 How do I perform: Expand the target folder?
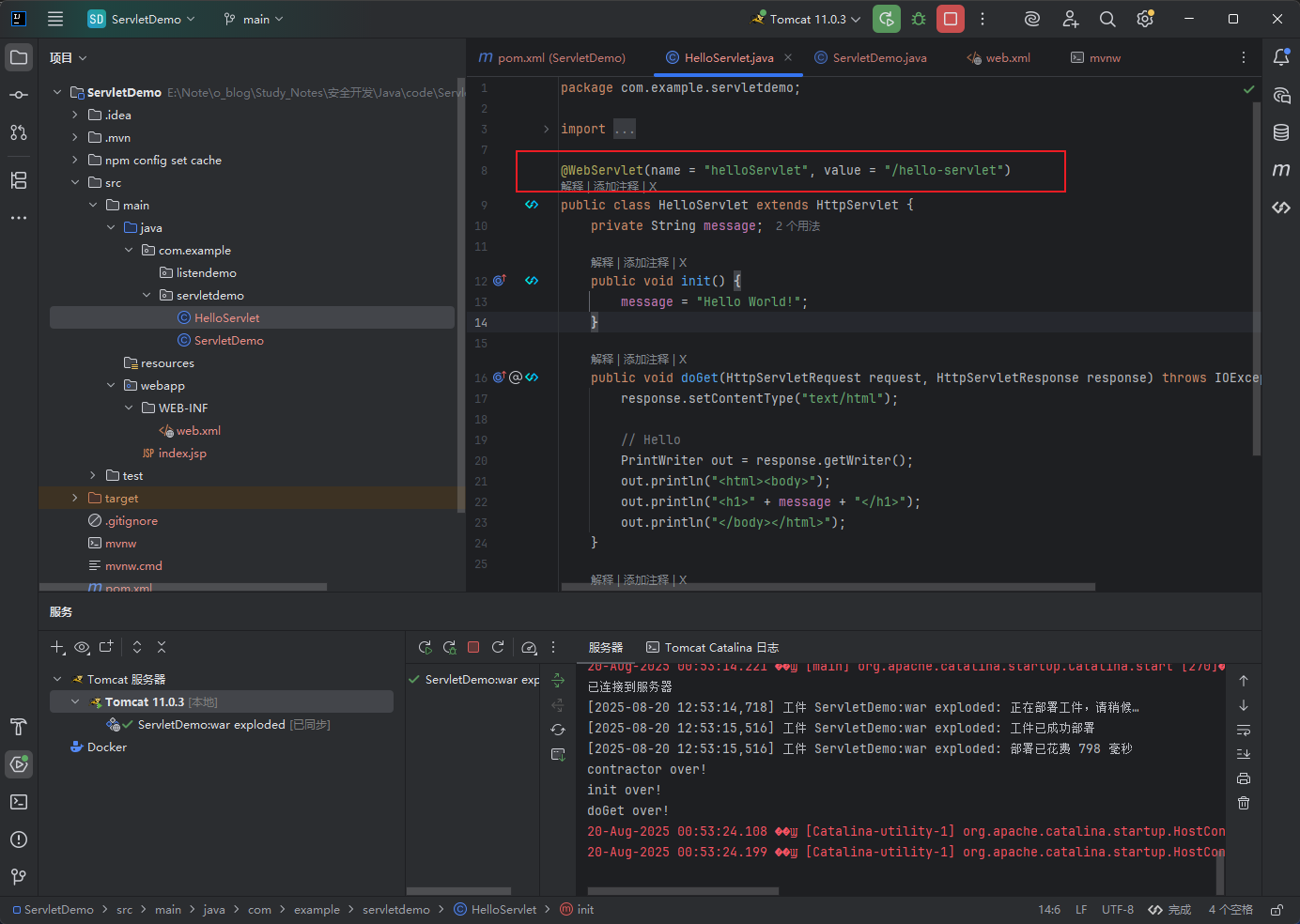point(75,499)
